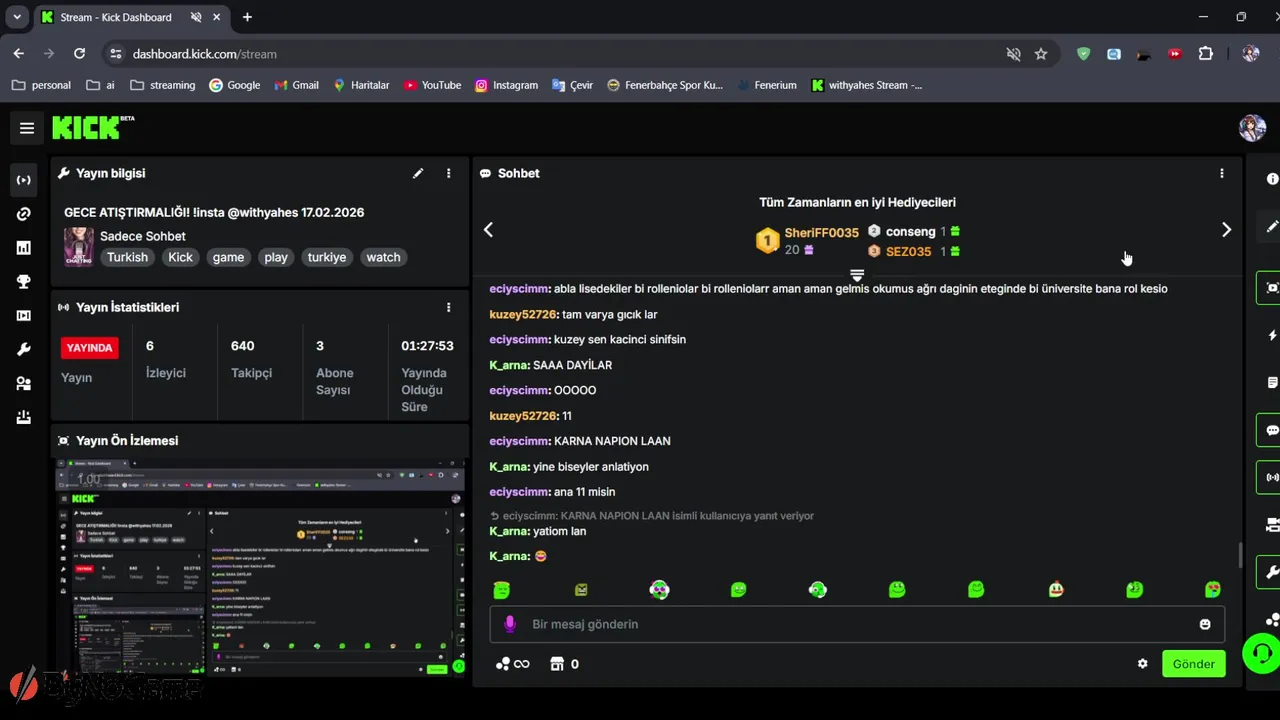The width and height of the screenshot is (1280, 720).
Task: Click the YAYINDA live status badge
Action: pos(90,348)
